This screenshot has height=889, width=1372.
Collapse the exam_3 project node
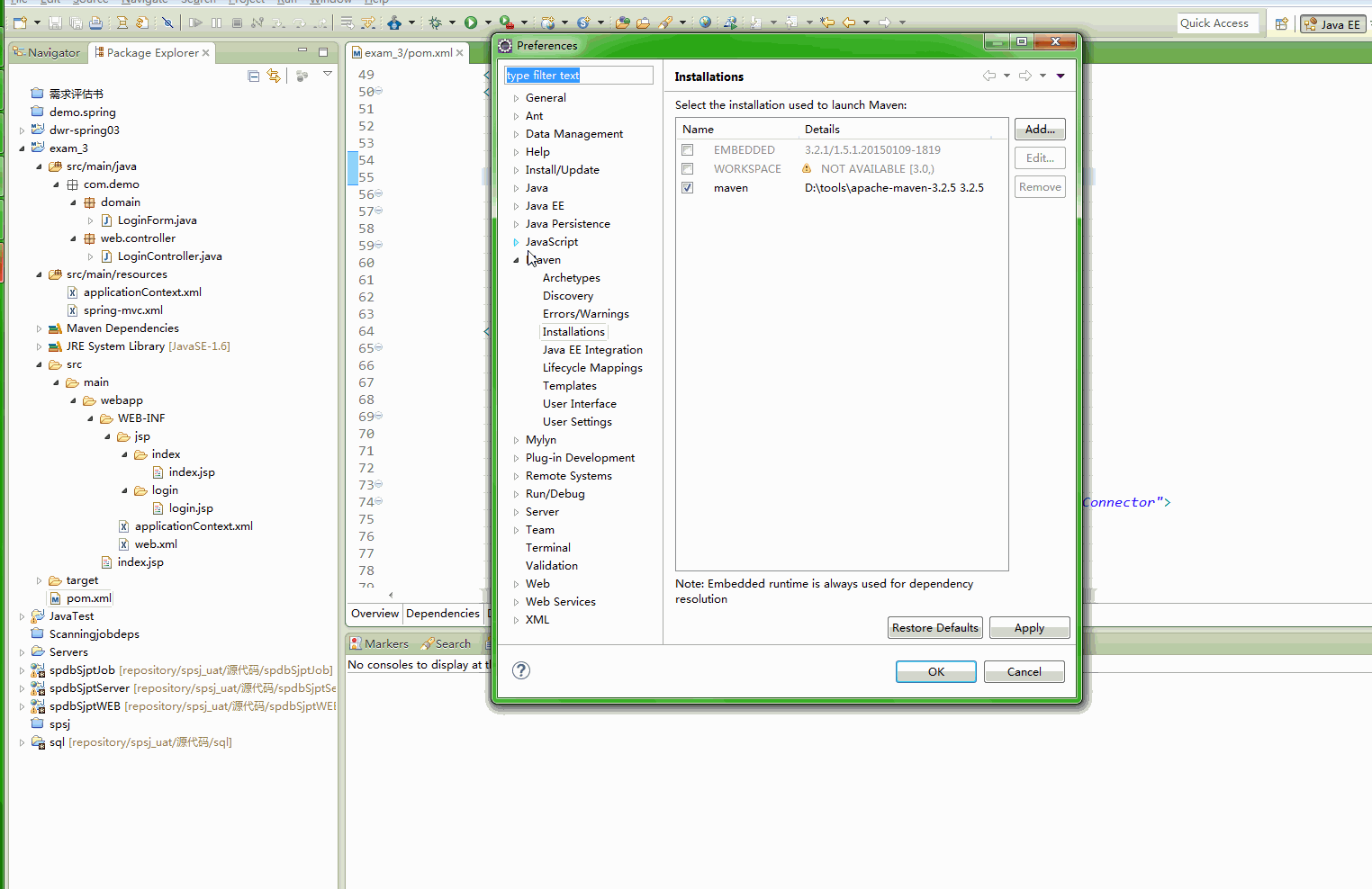pyautogui.click(x=22, y=148)
